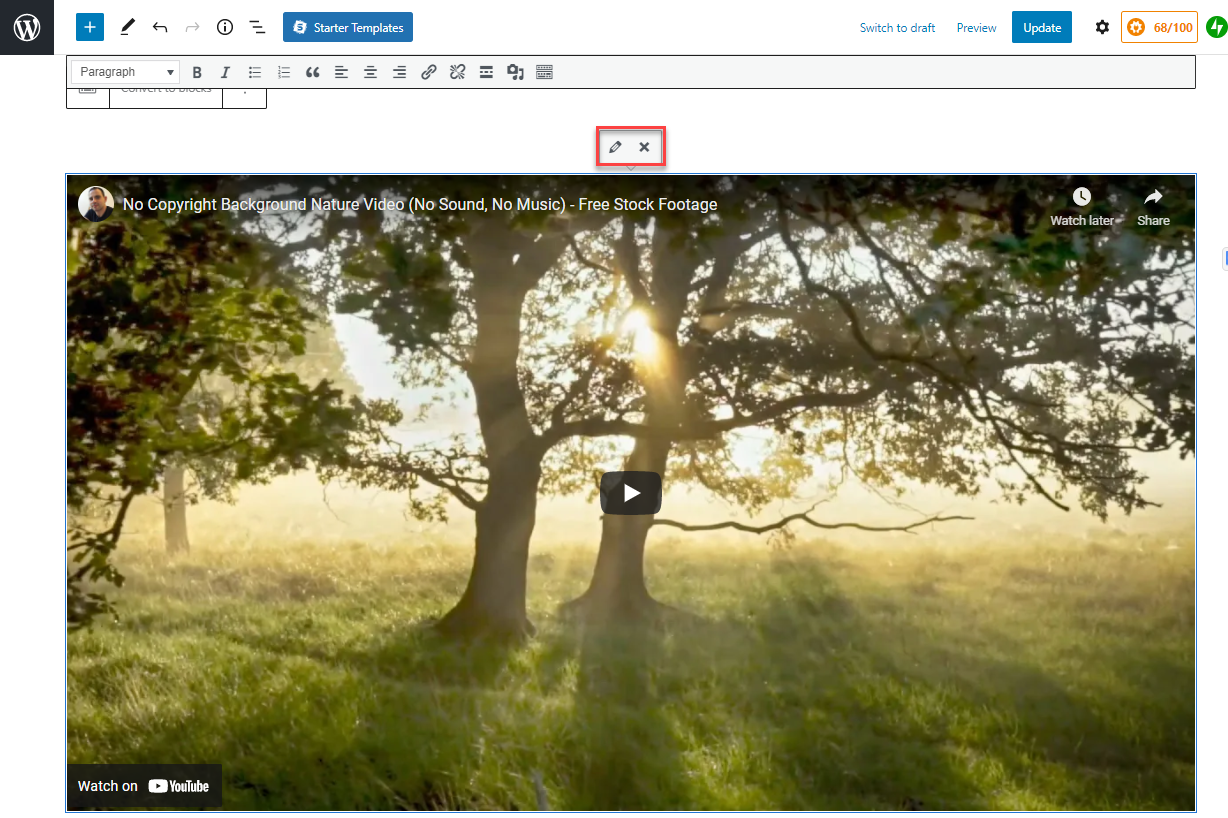Select the Tools pencil icon in the top bar
This screenshot has width=1228, height=818.
[126, 27]
